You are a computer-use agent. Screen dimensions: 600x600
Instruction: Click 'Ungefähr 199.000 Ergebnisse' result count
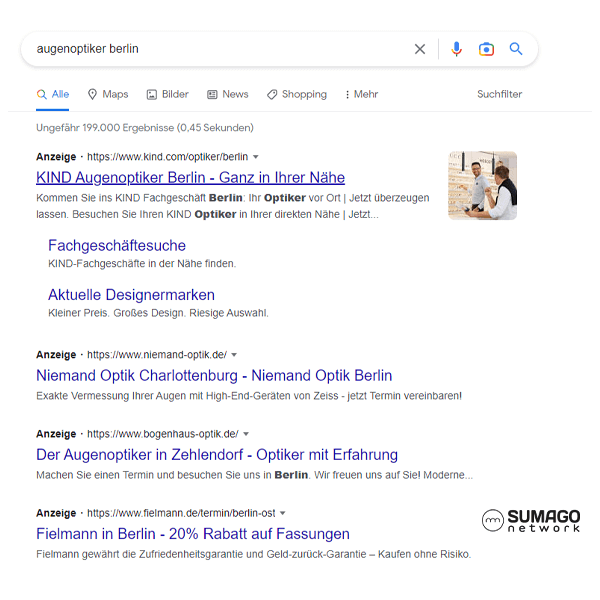pos(145,128)
